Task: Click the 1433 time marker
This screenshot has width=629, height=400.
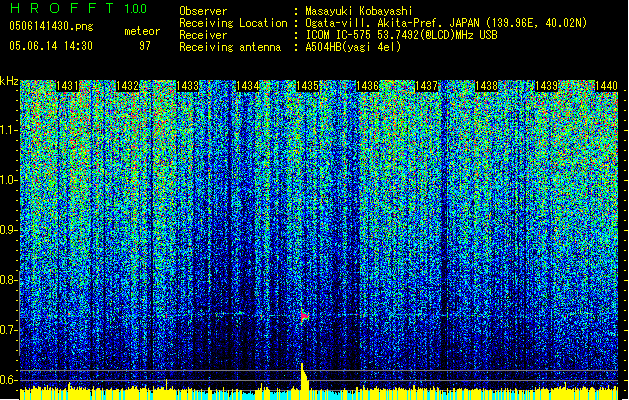Action: [x=187, y=86]
